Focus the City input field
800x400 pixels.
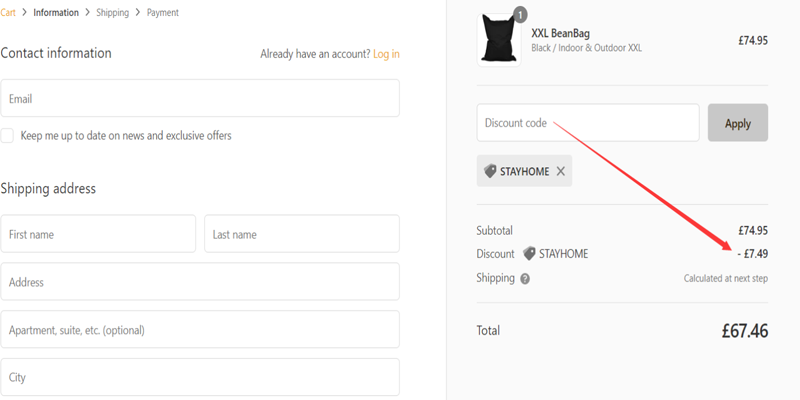click(x=200, y=377)
